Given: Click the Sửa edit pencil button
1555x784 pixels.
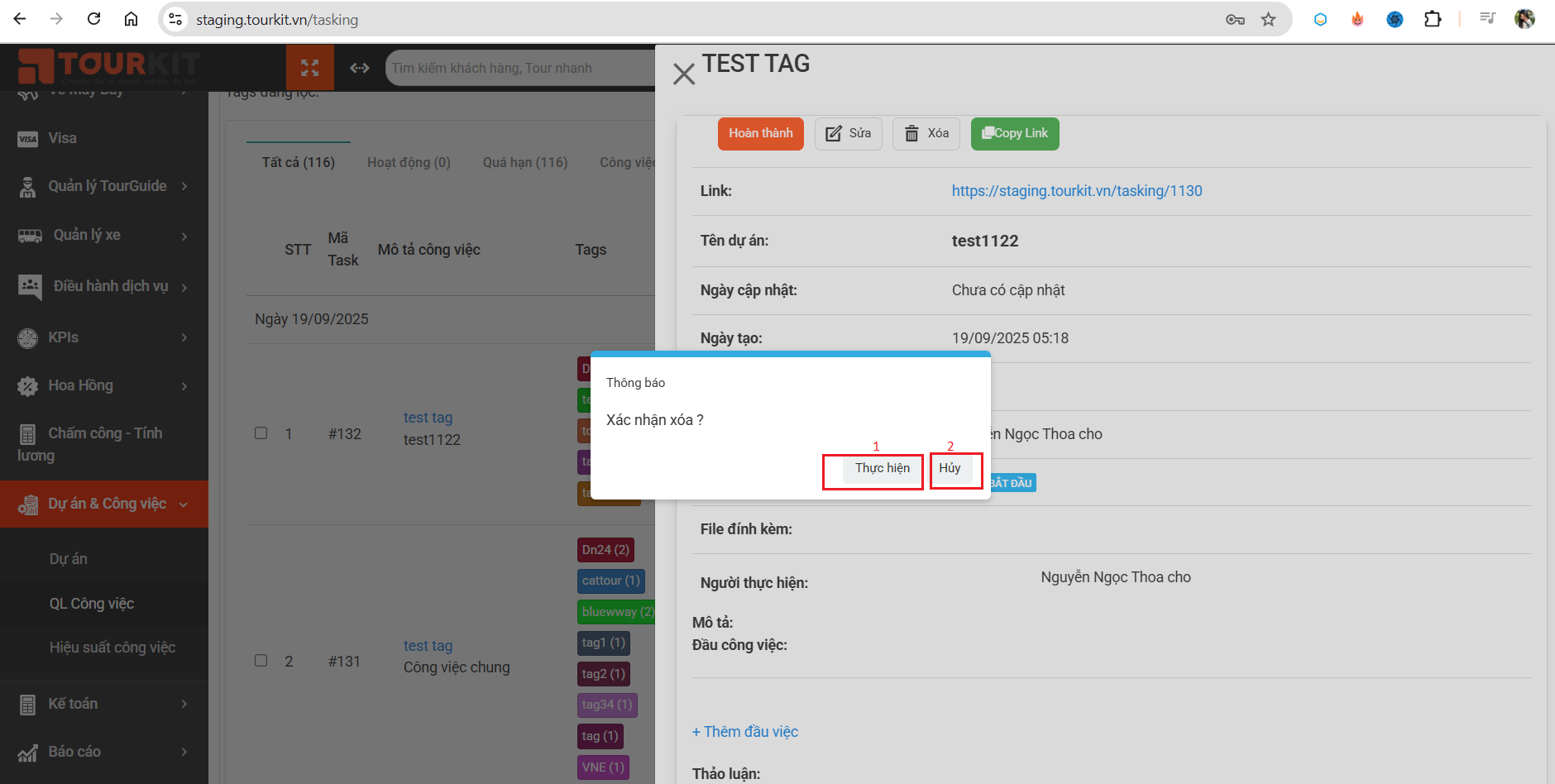Looking at the screenshot, I should pyautogui.click(x=849, y=133).
